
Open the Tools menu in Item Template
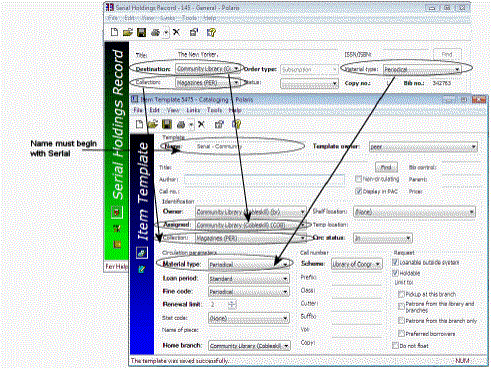point(214,110)
